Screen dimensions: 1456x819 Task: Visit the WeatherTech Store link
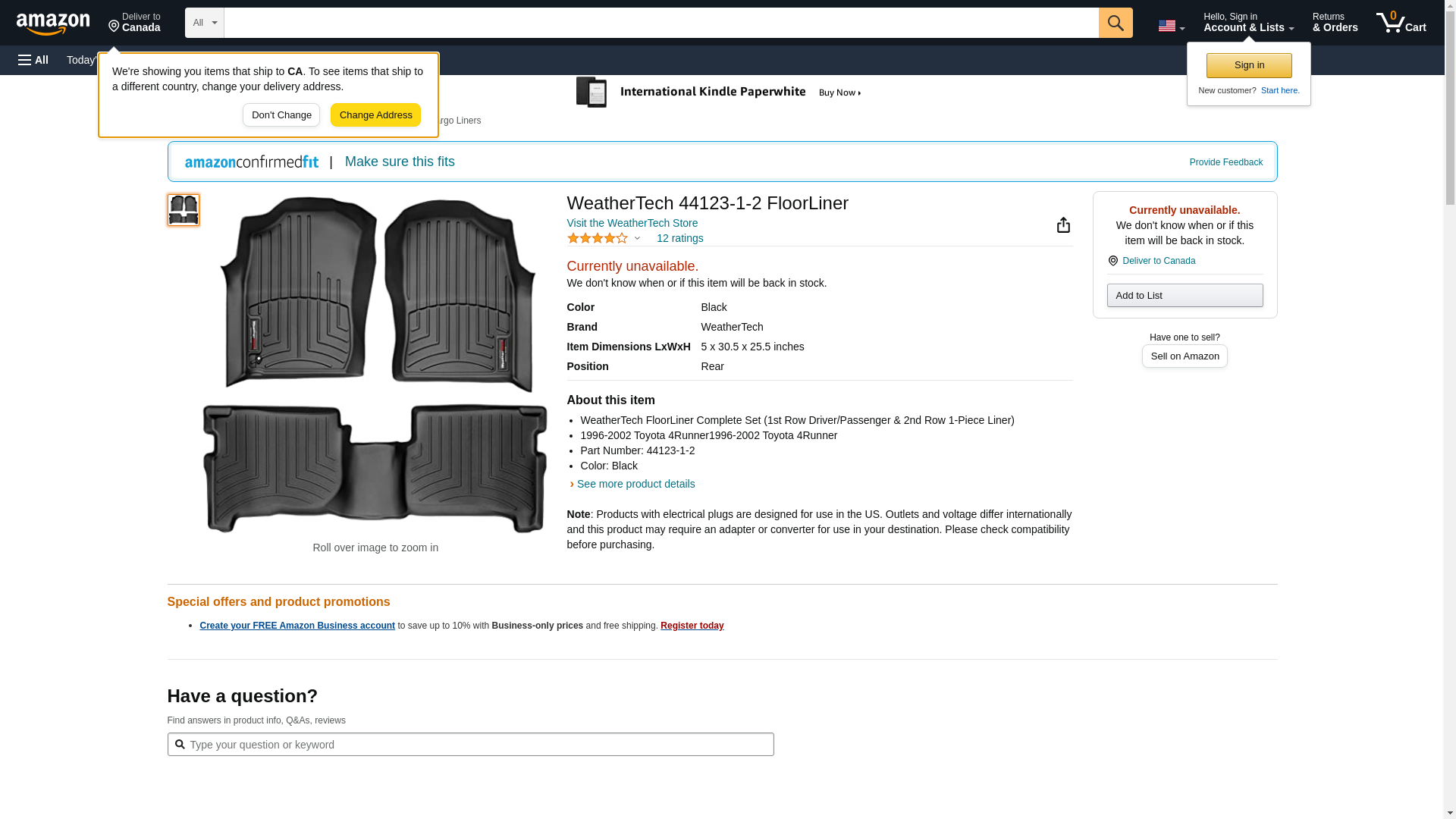(632, 223)
